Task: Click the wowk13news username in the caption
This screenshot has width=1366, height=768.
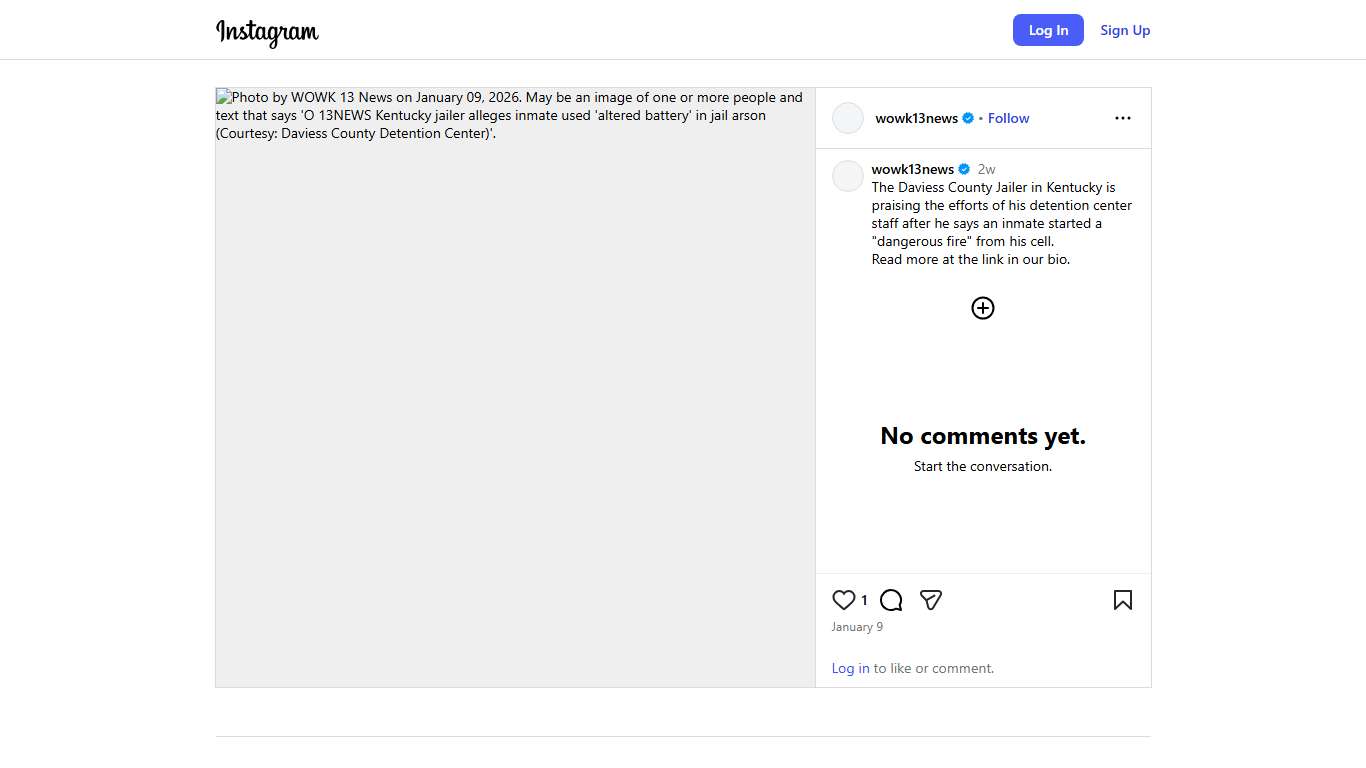Action: pyautogui.click(x=912, y=169)
